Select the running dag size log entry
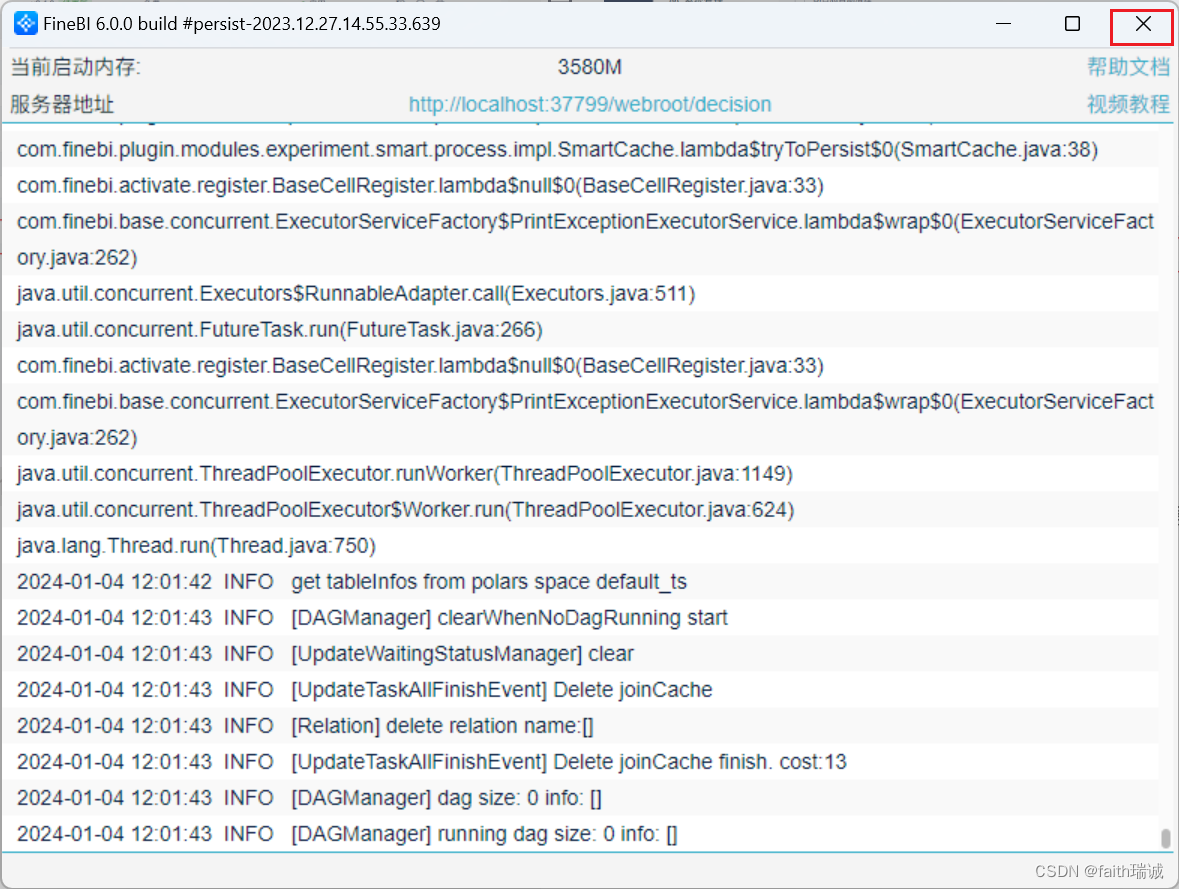Viewport: 1179px width, 889px height. click(347, 834)
